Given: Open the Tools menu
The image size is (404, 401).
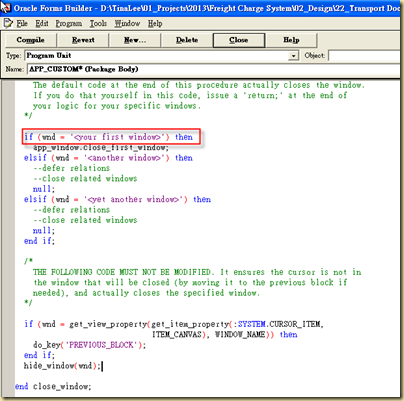Looking at the screenshot, I should click(98, 24).
